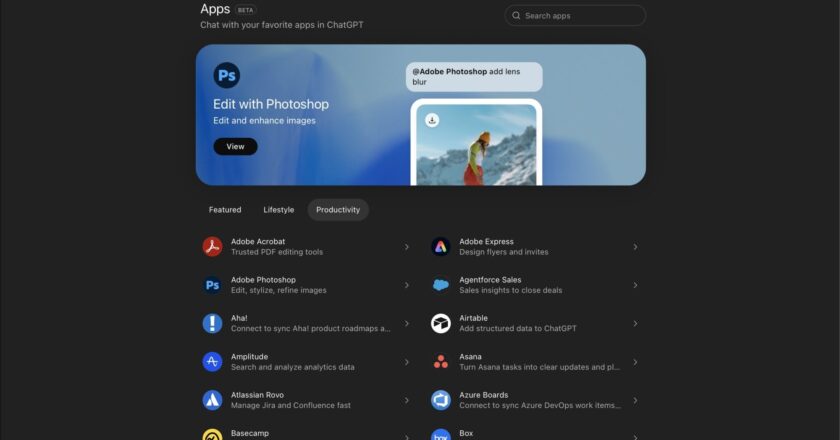Open Asana row chevron arrow

(635, 362)
